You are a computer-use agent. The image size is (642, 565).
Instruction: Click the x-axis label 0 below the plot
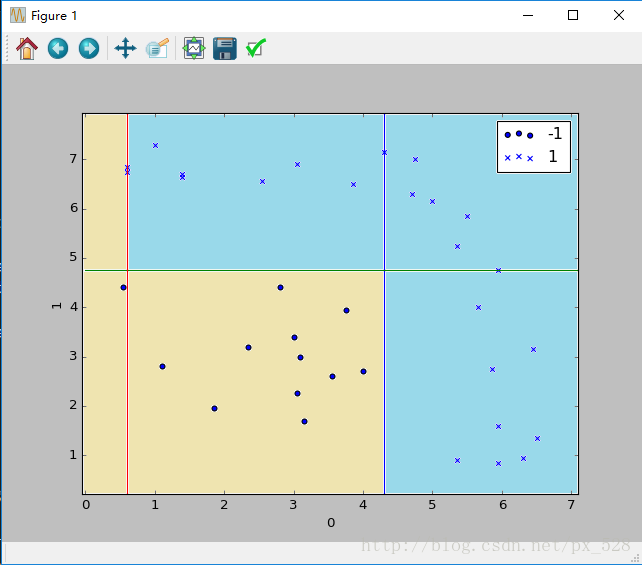[x=331, y=523]
